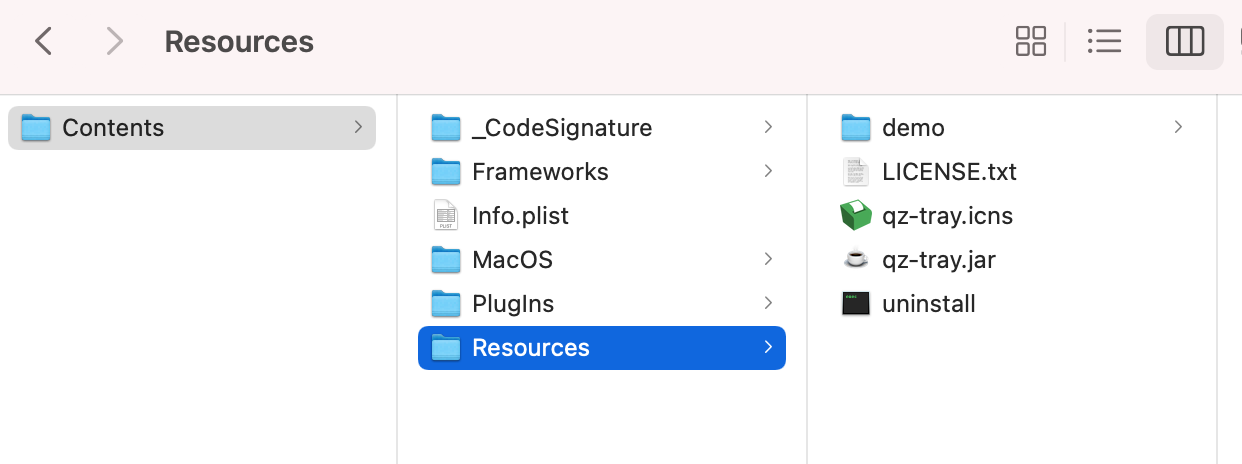Expand the Frameworks folder chevron

768,171
